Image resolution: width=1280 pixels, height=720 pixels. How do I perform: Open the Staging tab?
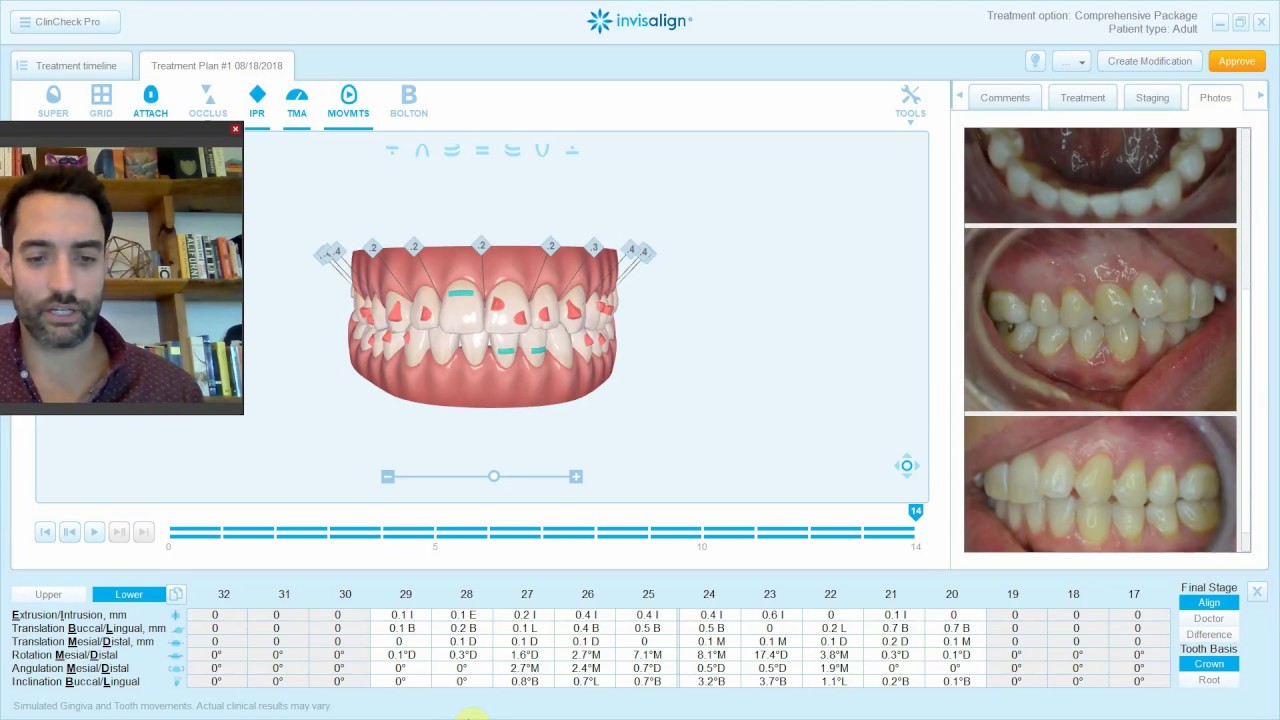click(x=1152, y=97)
